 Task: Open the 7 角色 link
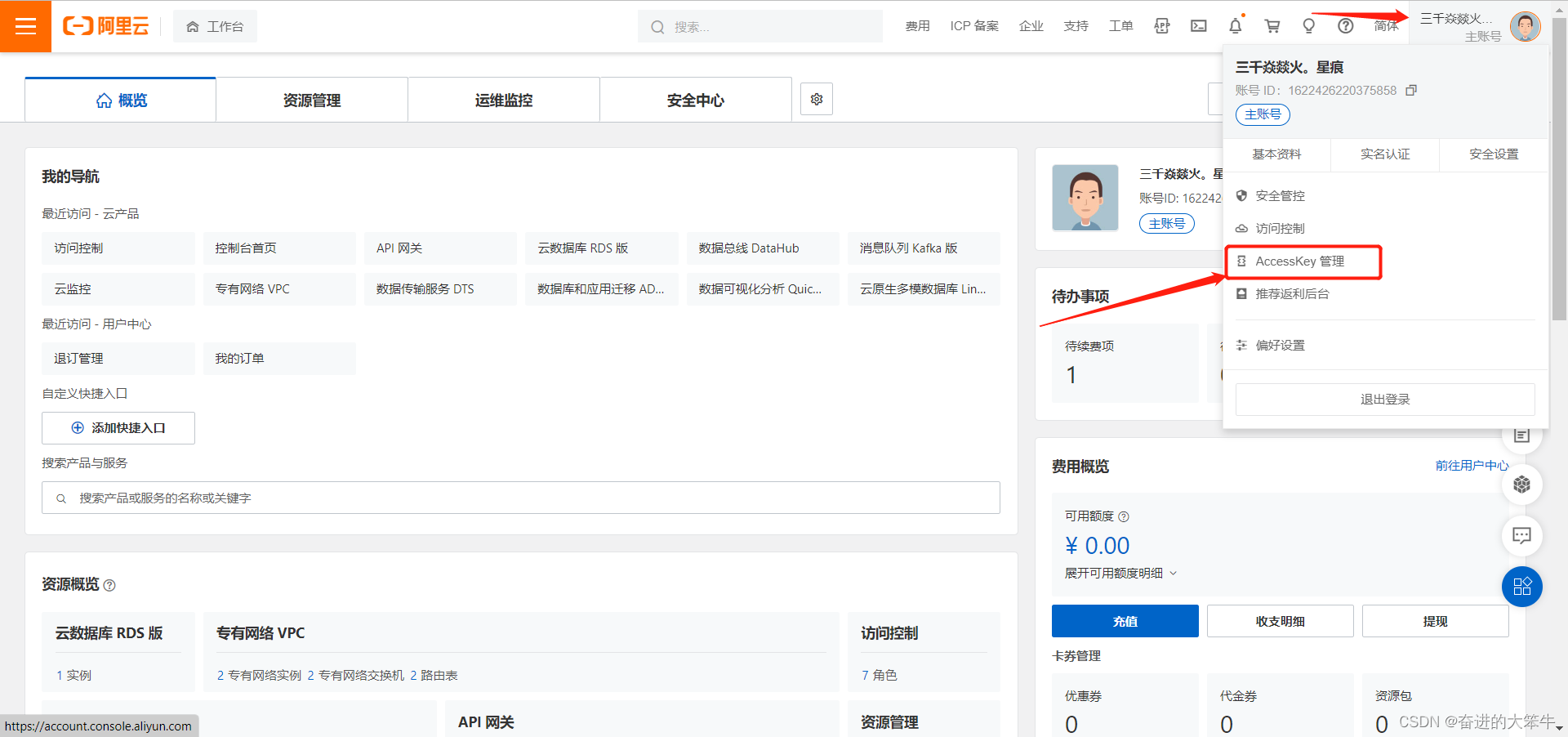pos(879,675)
